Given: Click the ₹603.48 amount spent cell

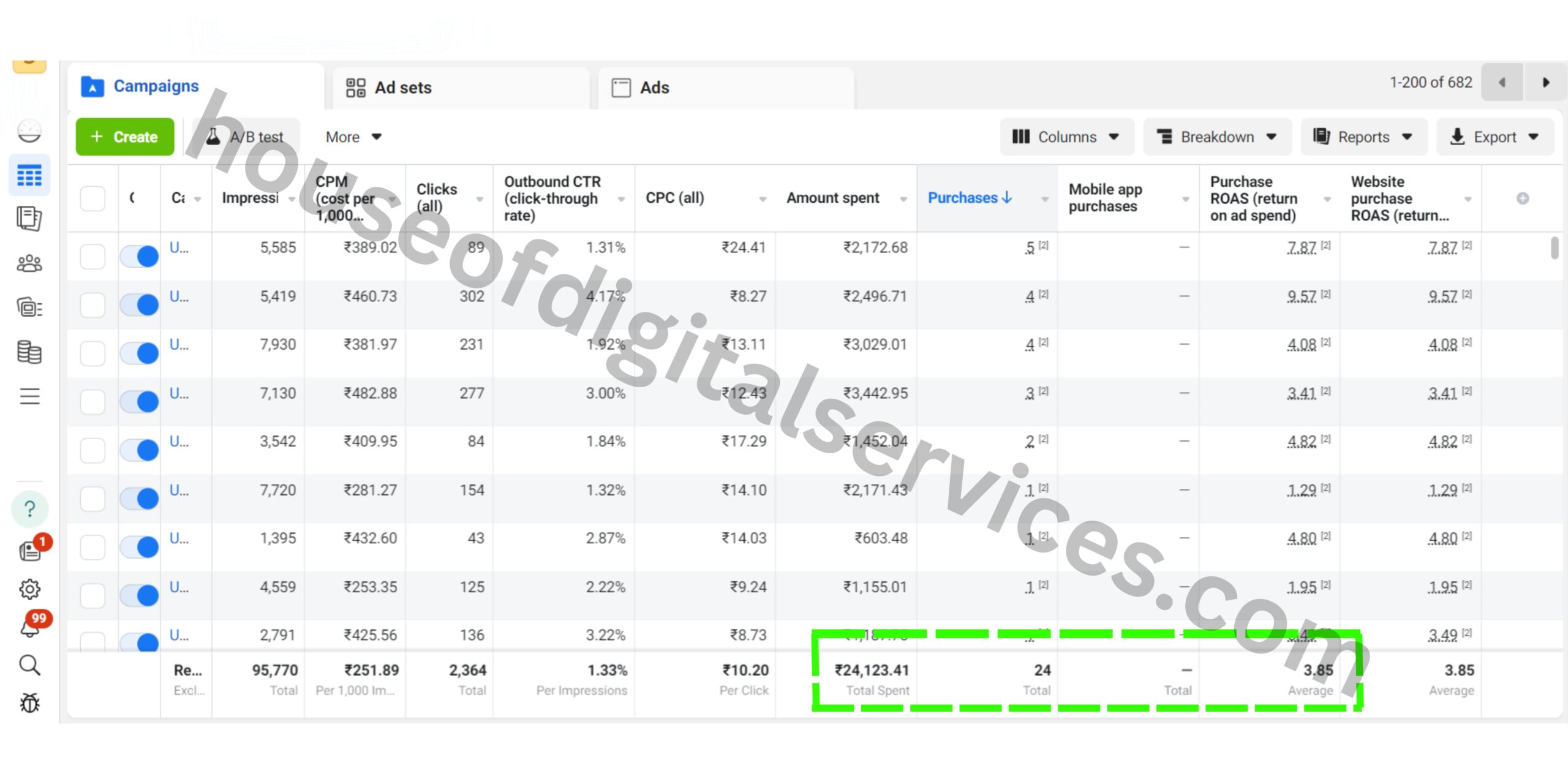Looking at the screenshot, I should pos(881,538).
